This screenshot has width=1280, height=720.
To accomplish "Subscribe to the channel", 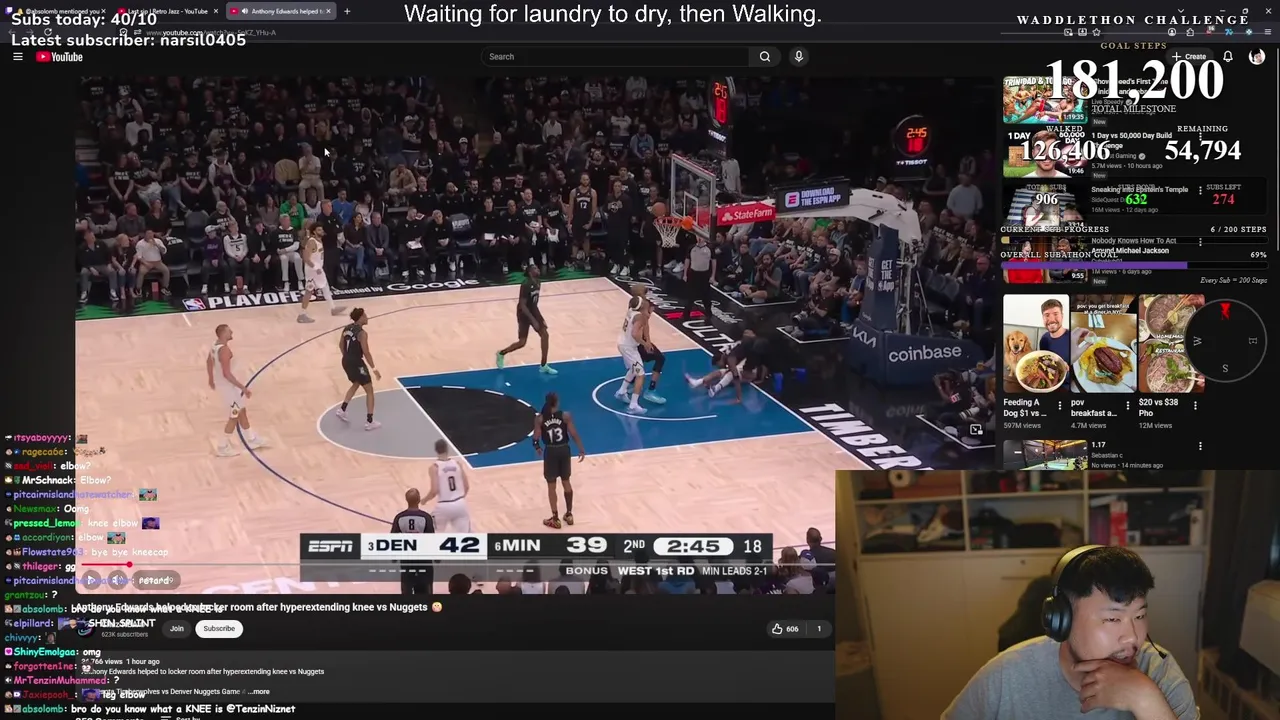I will click(219, 629).
